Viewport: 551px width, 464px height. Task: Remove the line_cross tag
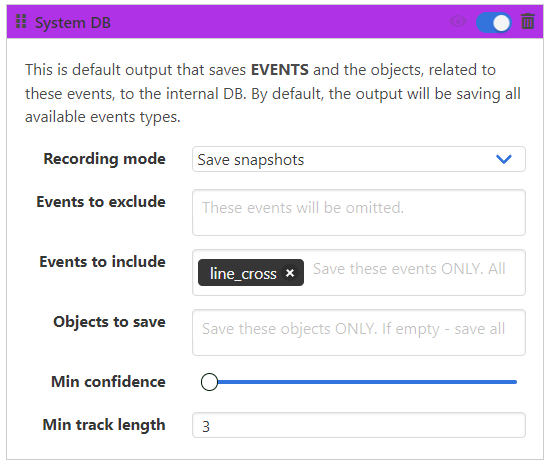pyautogui.click(x=290, y=273)
